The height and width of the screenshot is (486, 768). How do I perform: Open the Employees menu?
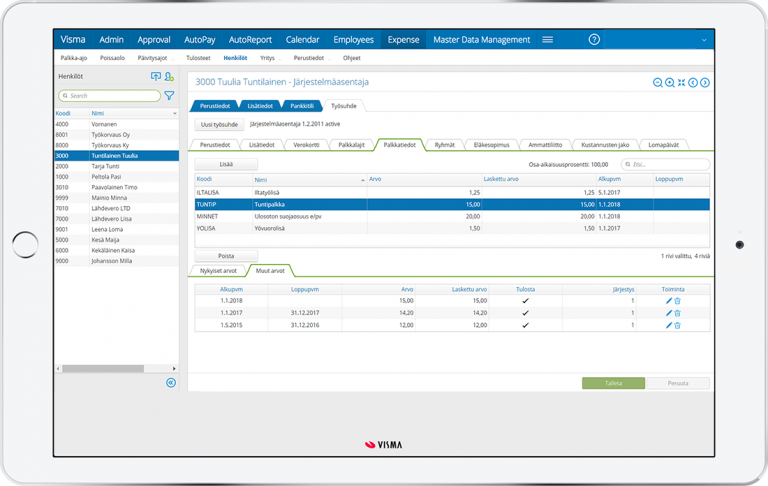coord(353,40)
